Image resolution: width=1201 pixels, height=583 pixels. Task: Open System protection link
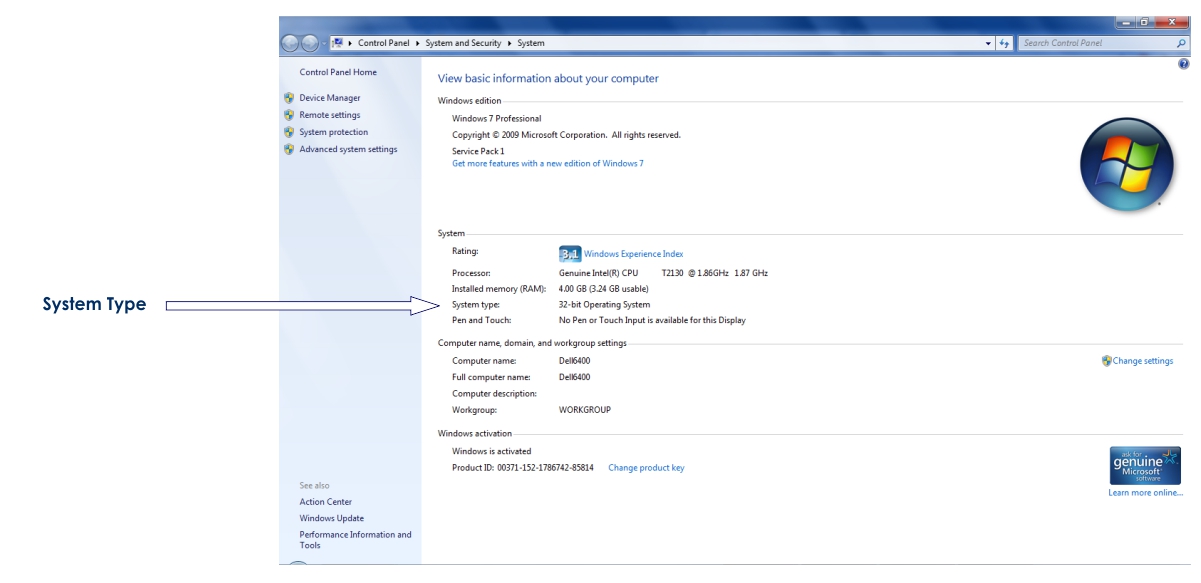pyautogui.click(x=334, y=132)
